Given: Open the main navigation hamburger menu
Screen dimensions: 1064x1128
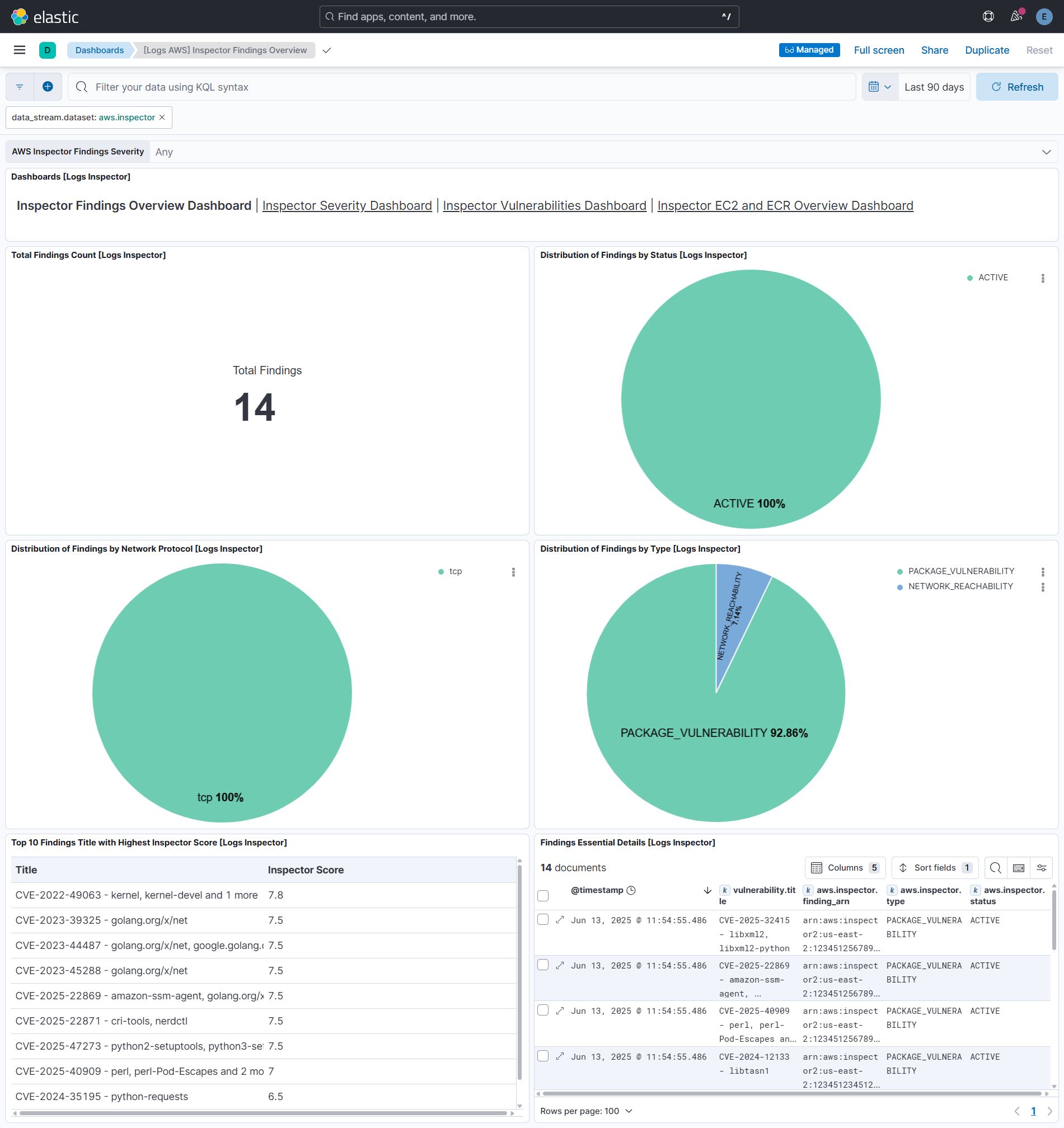Looking at the screenshot, I should 19,50.
